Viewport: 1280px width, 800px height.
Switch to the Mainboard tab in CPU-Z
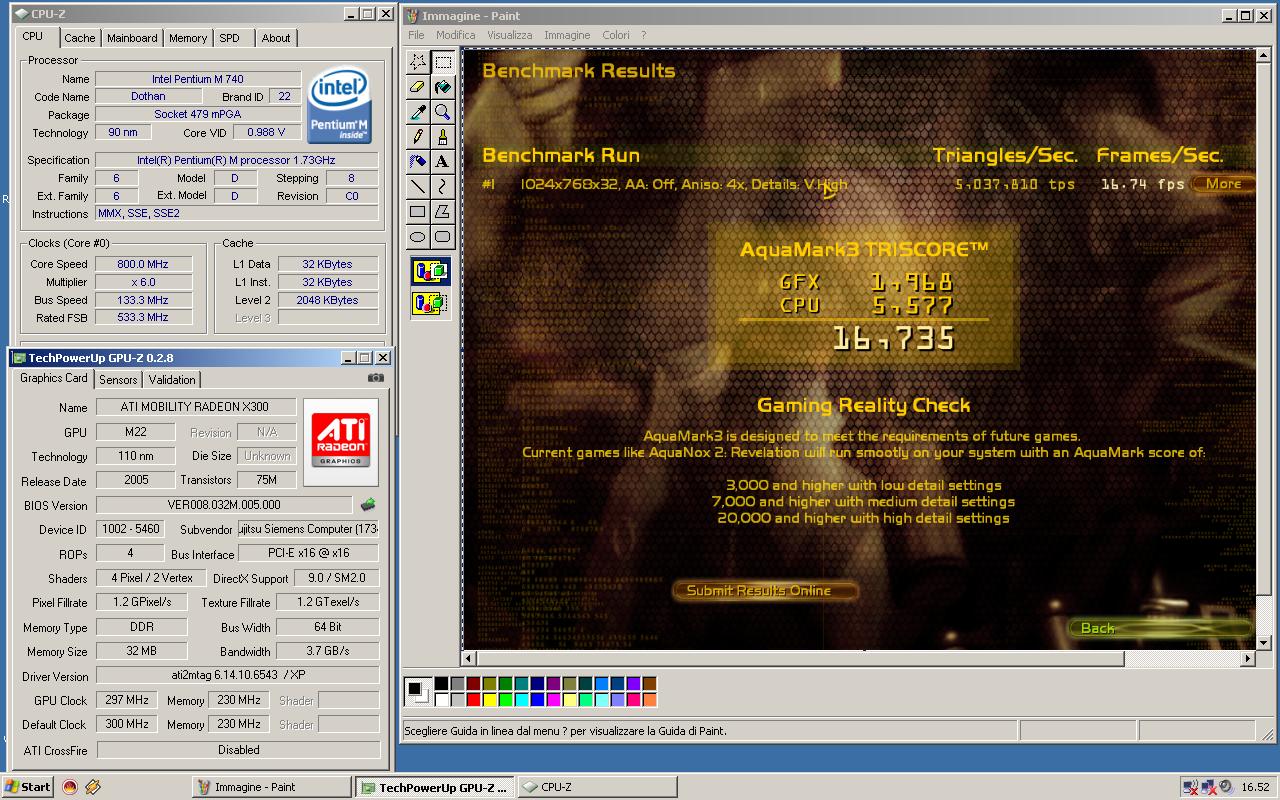coord(132,38)
